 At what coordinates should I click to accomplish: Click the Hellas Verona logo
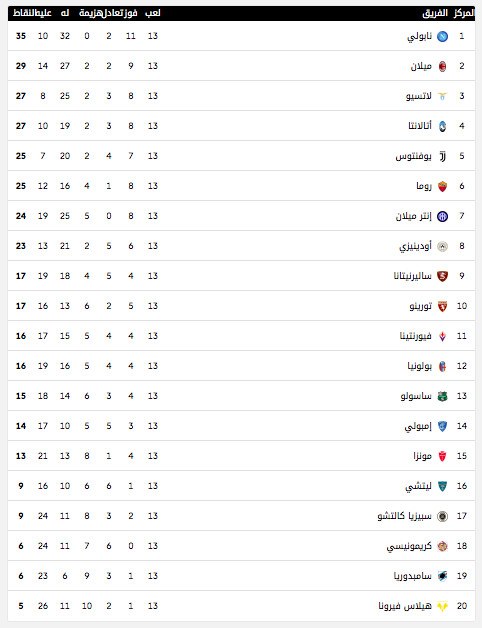(442, 606)
